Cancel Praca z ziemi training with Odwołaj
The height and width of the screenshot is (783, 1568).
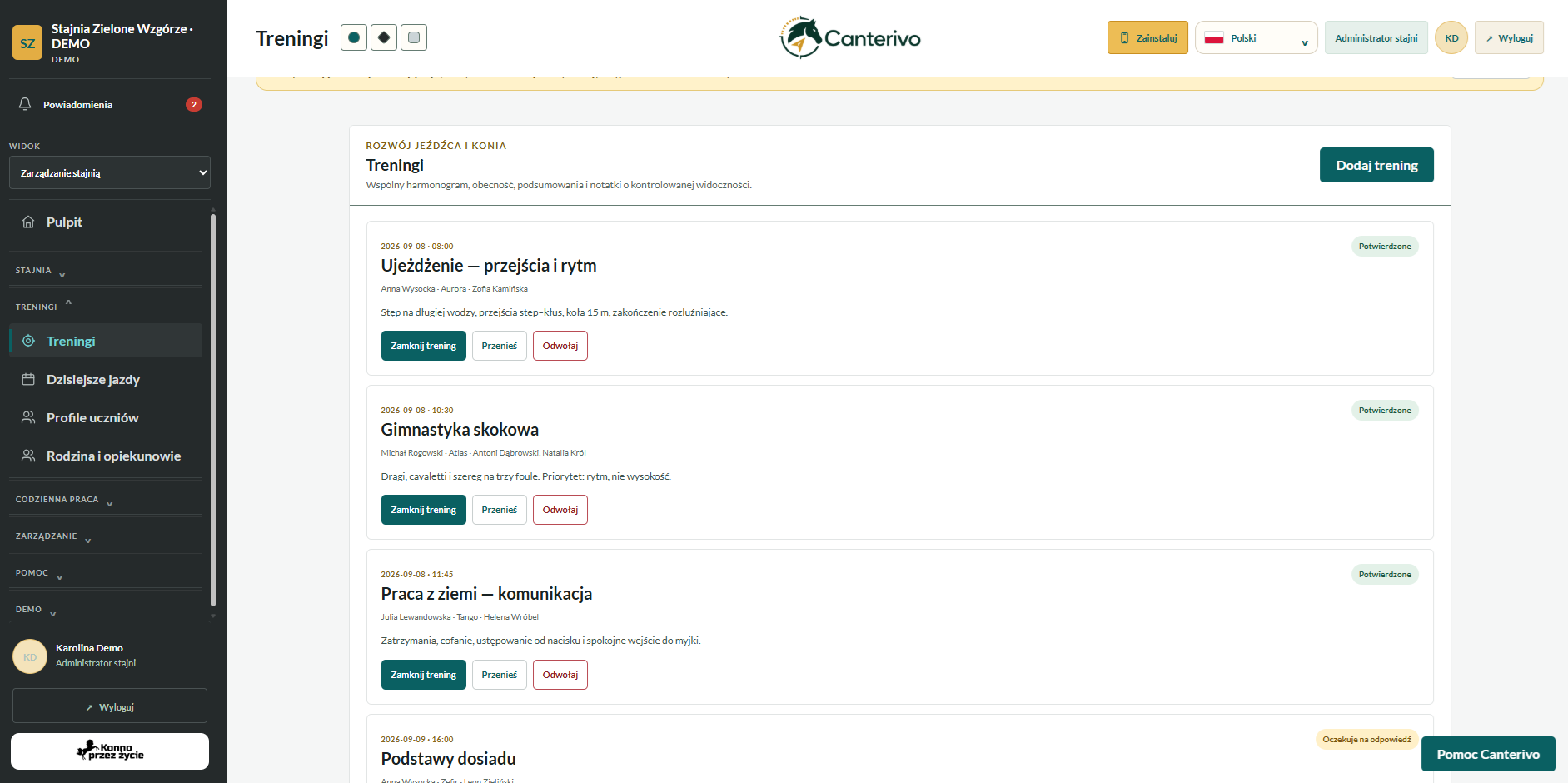tap(560, 675)
